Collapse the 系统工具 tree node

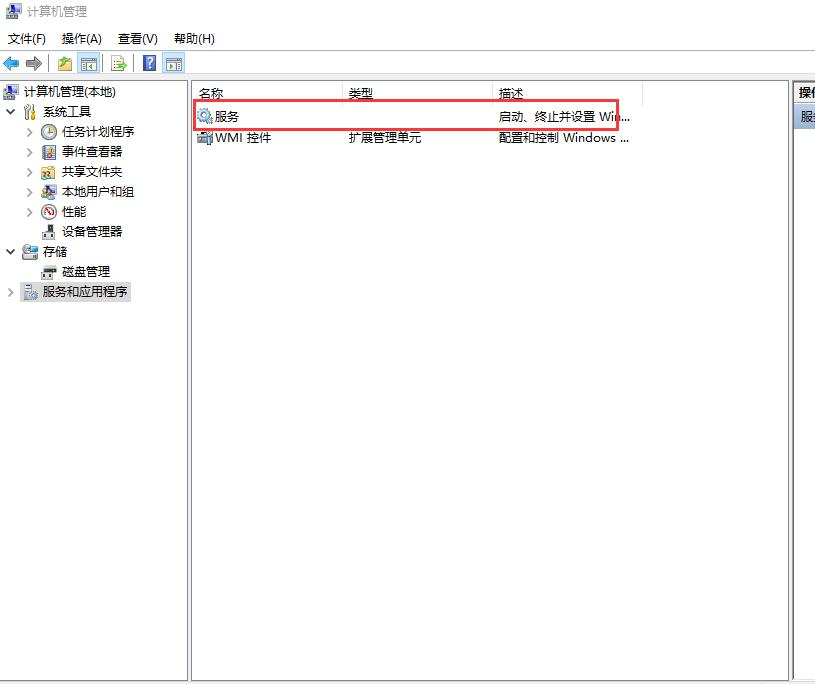point(10,111)
